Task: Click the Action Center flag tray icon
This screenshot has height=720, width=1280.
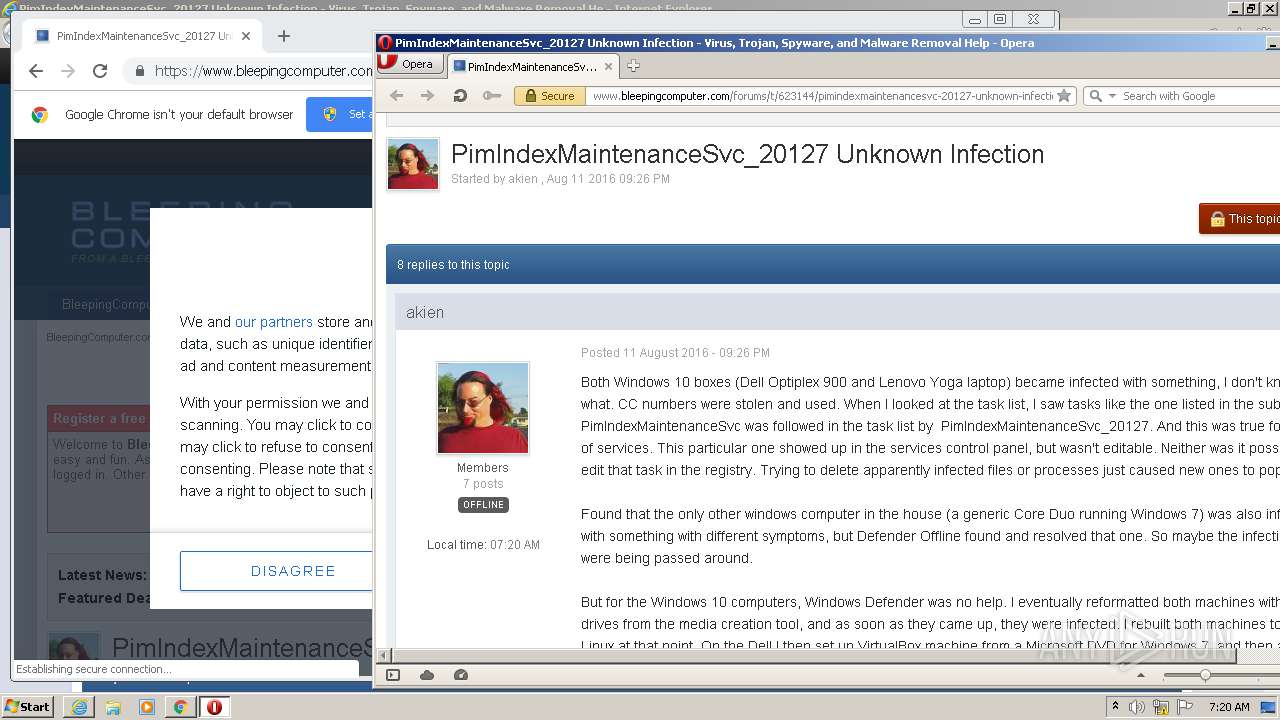Action: pyautogui.click(x=1185, y=707)
